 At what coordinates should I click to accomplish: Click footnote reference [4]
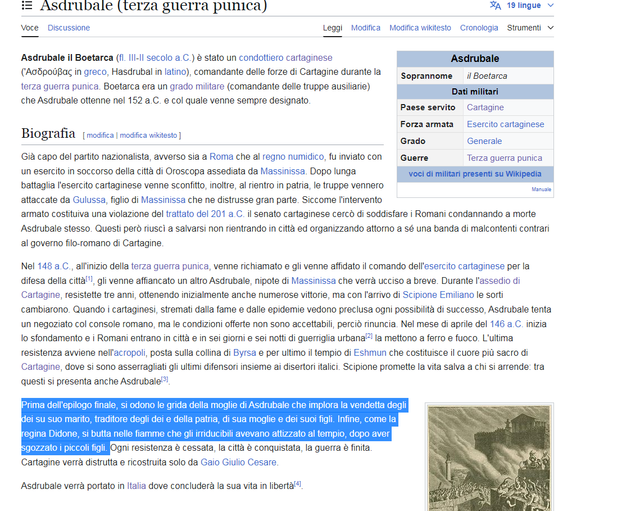tap(298, 484)
